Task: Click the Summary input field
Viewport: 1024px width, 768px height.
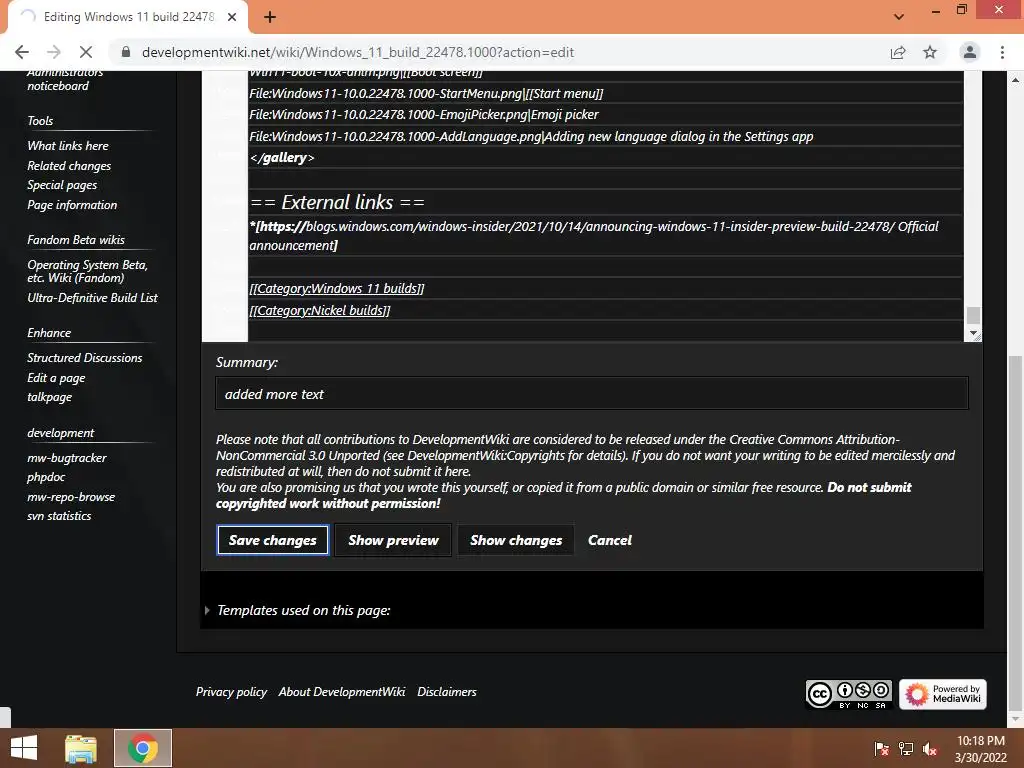Action: tap(592, 394)
